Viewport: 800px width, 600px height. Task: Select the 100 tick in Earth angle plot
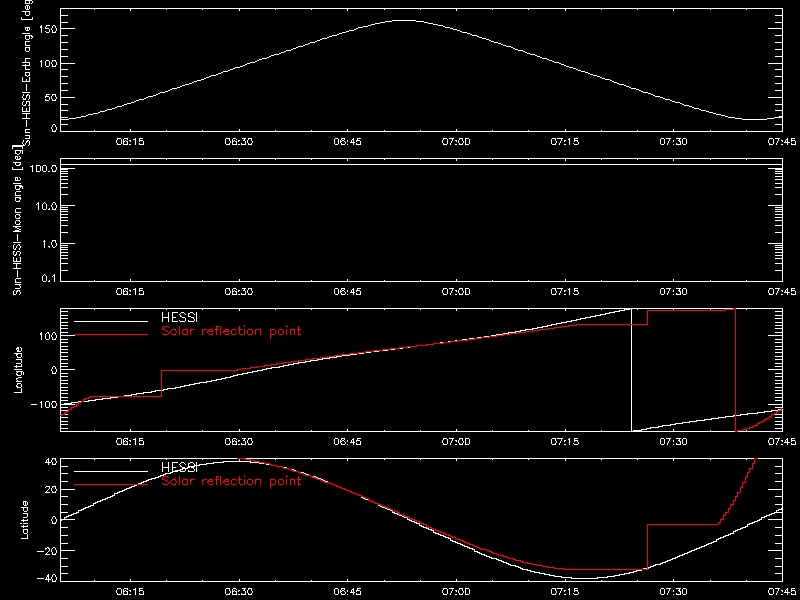click(47, 63)
